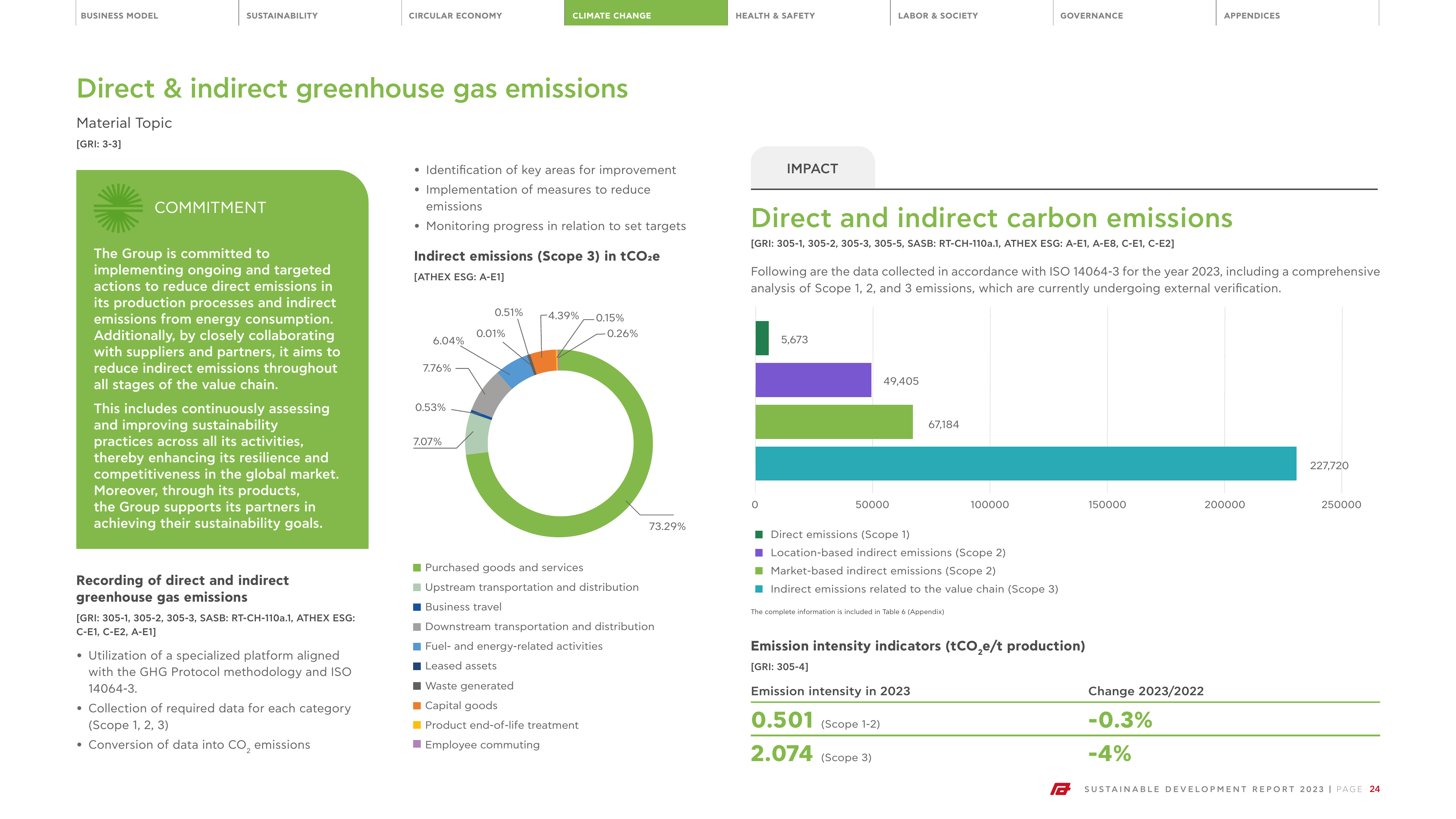Click the 4.39% donut label

click(563, 315)
